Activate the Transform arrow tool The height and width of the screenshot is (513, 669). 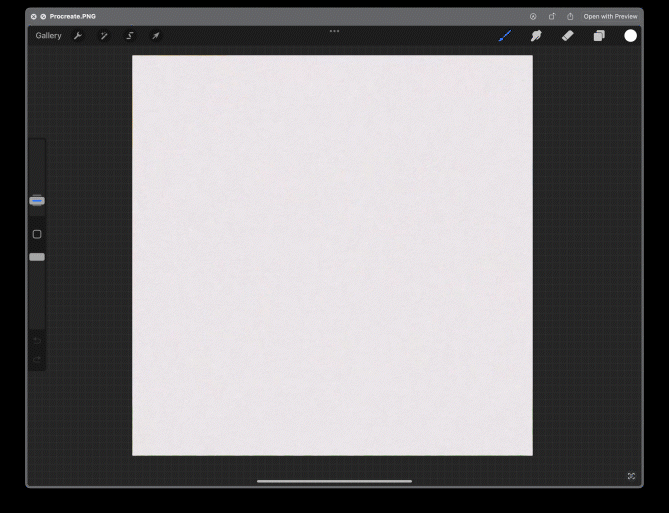point(156,36)
